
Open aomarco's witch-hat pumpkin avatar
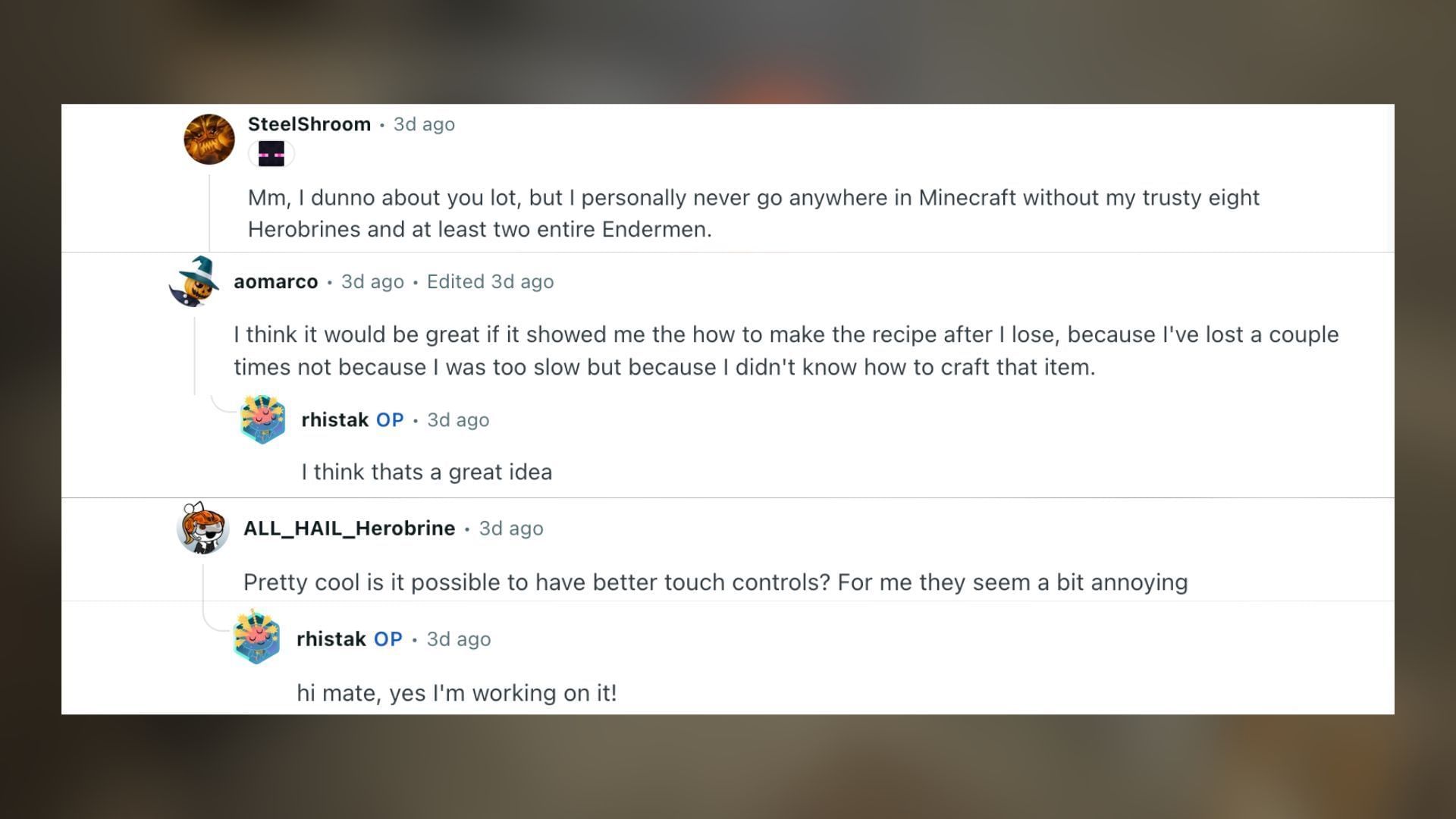click(x=194, y=282)
